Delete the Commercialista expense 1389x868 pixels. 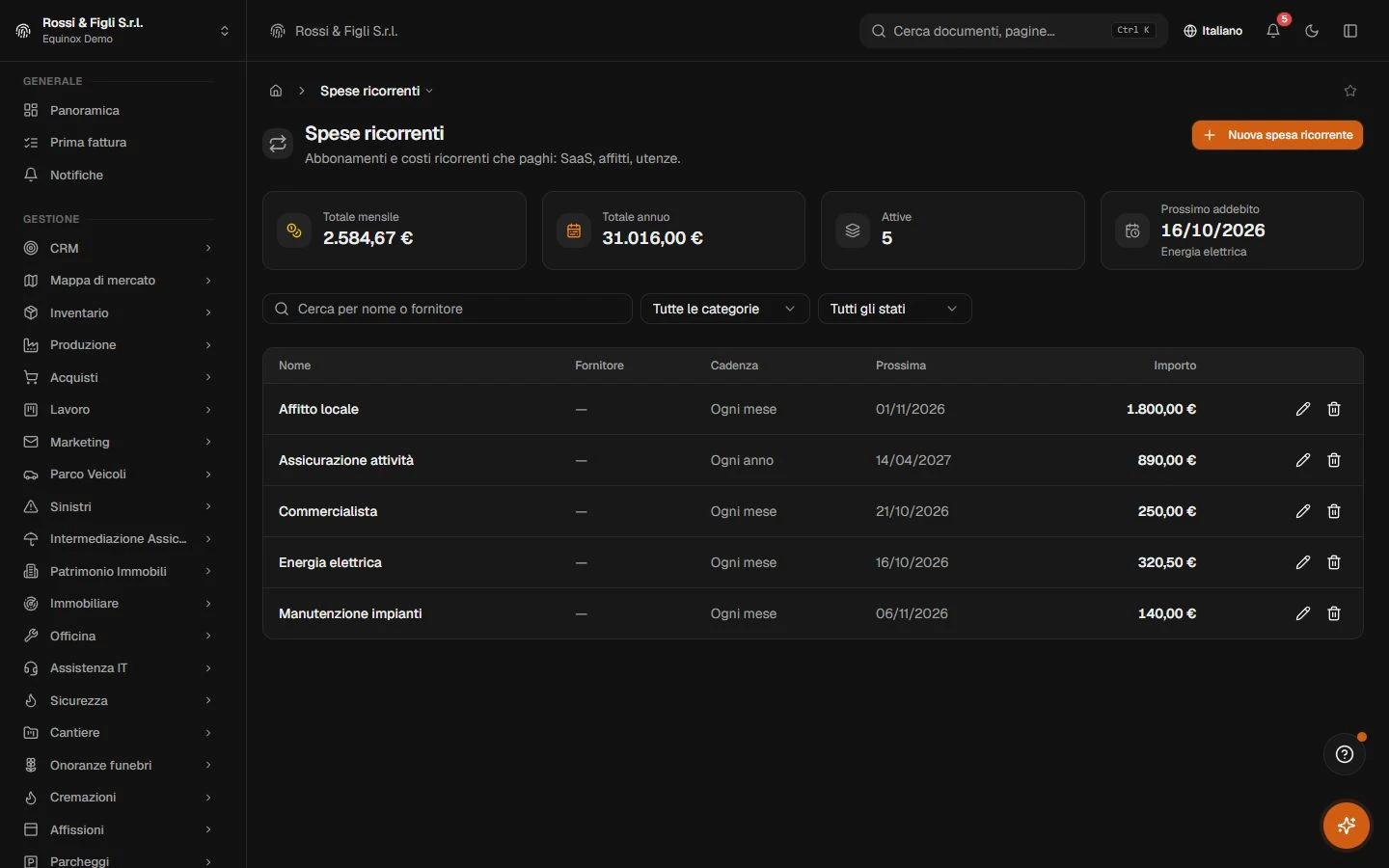click(1334, 511)
